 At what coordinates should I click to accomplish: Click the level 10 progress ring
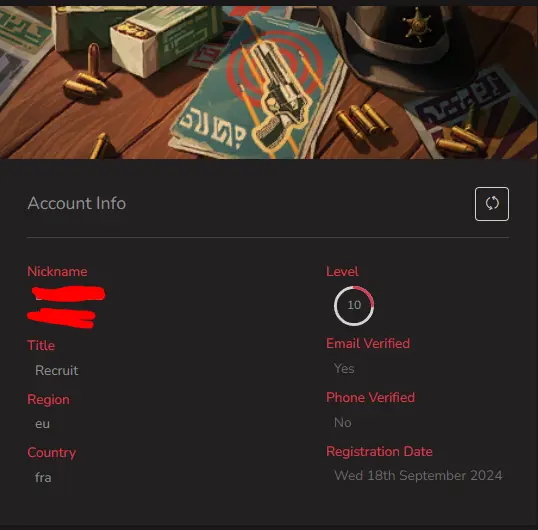pyautogui.click(x=354, y=305)
